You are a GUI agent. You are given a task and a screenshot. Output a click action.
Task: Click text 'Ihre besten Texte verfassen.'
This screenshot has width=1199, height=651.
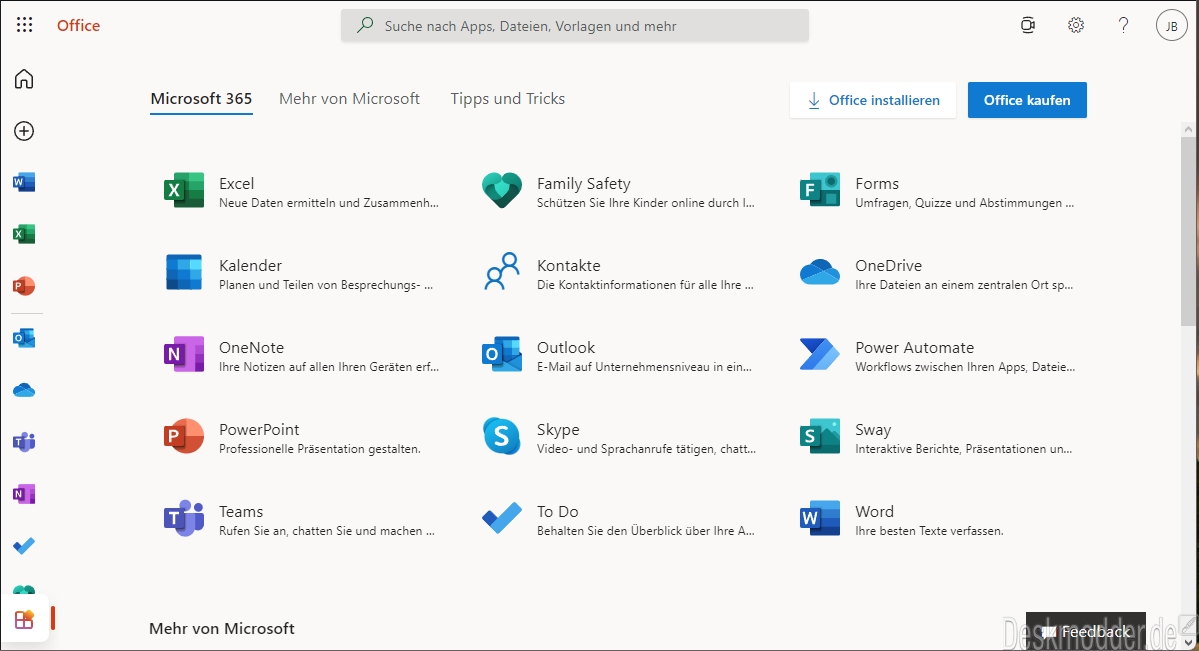point(929,531)
